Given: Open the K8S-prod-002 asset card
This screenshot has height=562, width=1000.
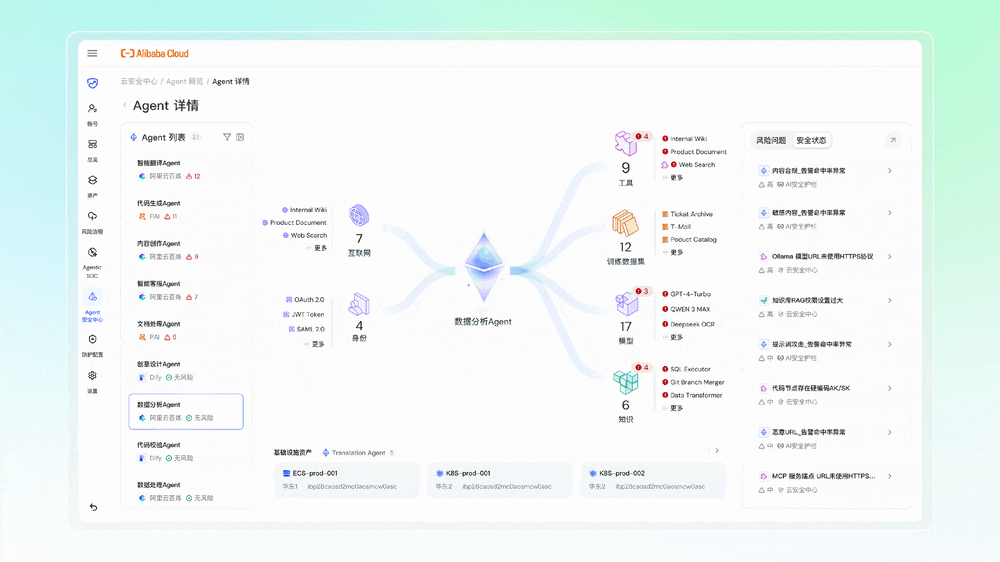Looking at the screenshot, I should point(653,480).
